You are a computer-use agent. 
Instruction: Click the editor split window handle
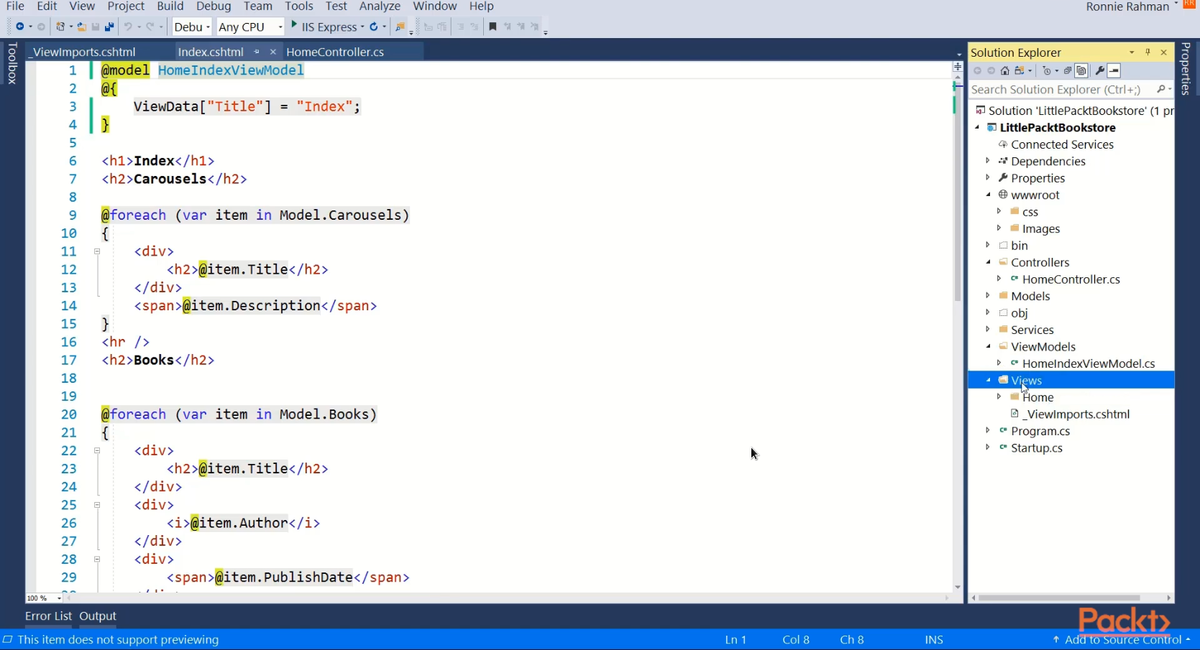[958, 67]
